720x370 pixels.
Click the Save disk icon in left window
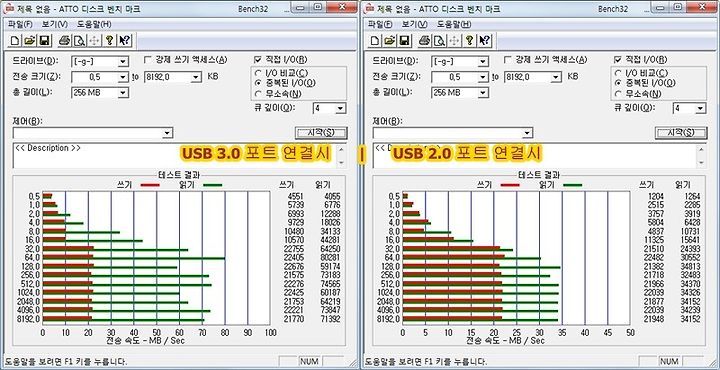[45, 40]
